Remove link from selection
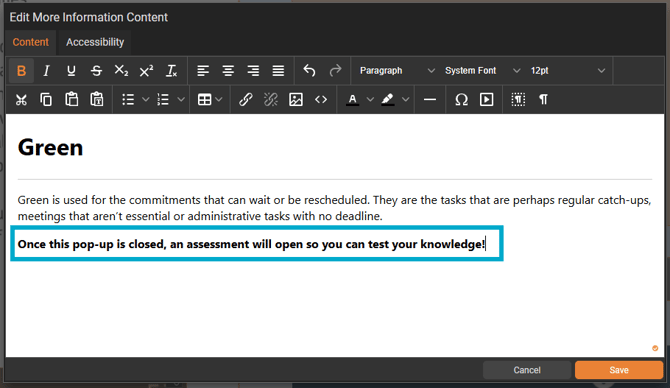Image resolution: width=670 pixels, height=388 pixels. coord(271,100)
